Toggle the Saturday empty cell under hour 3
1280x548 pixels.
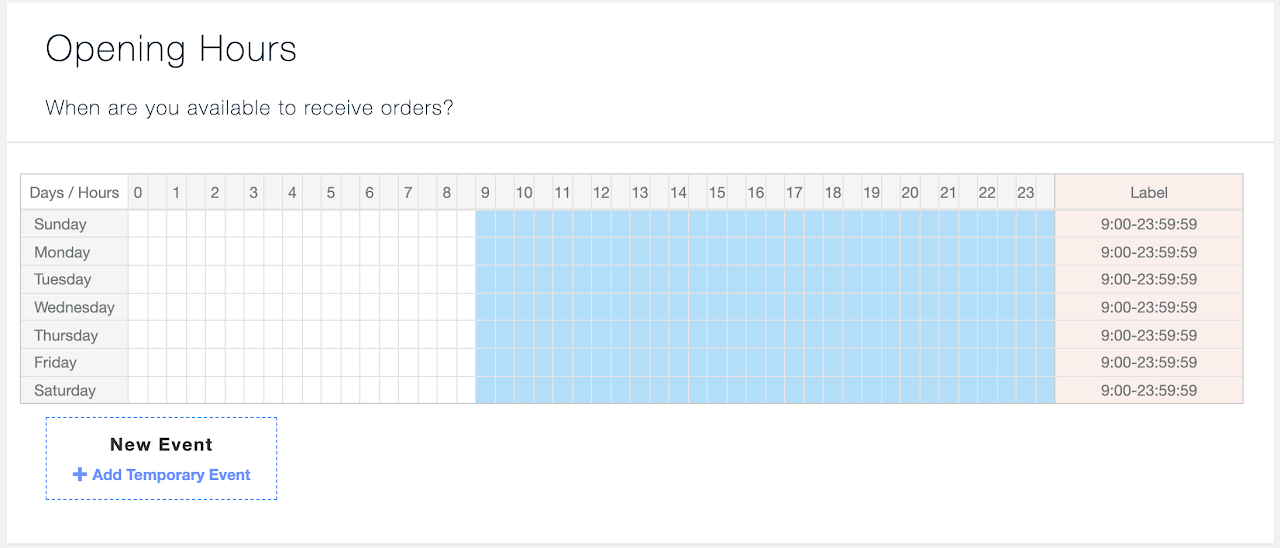(254, 390)
